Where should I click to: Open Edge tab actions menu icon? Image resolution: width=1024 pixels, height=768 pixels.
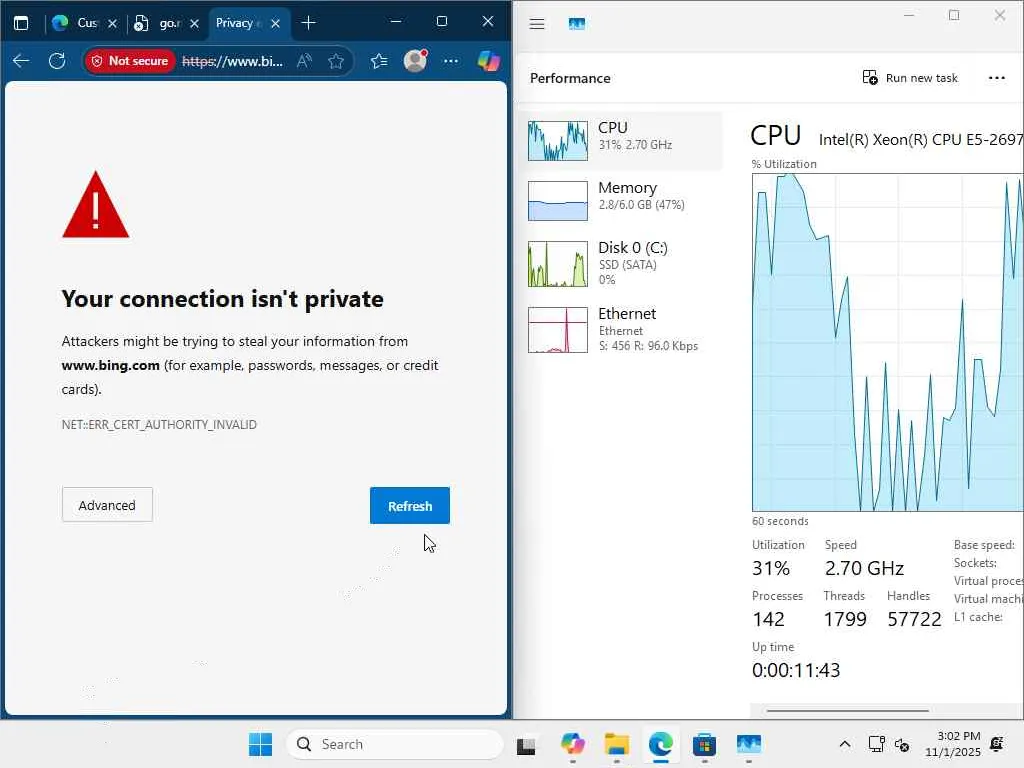[21, 24]
